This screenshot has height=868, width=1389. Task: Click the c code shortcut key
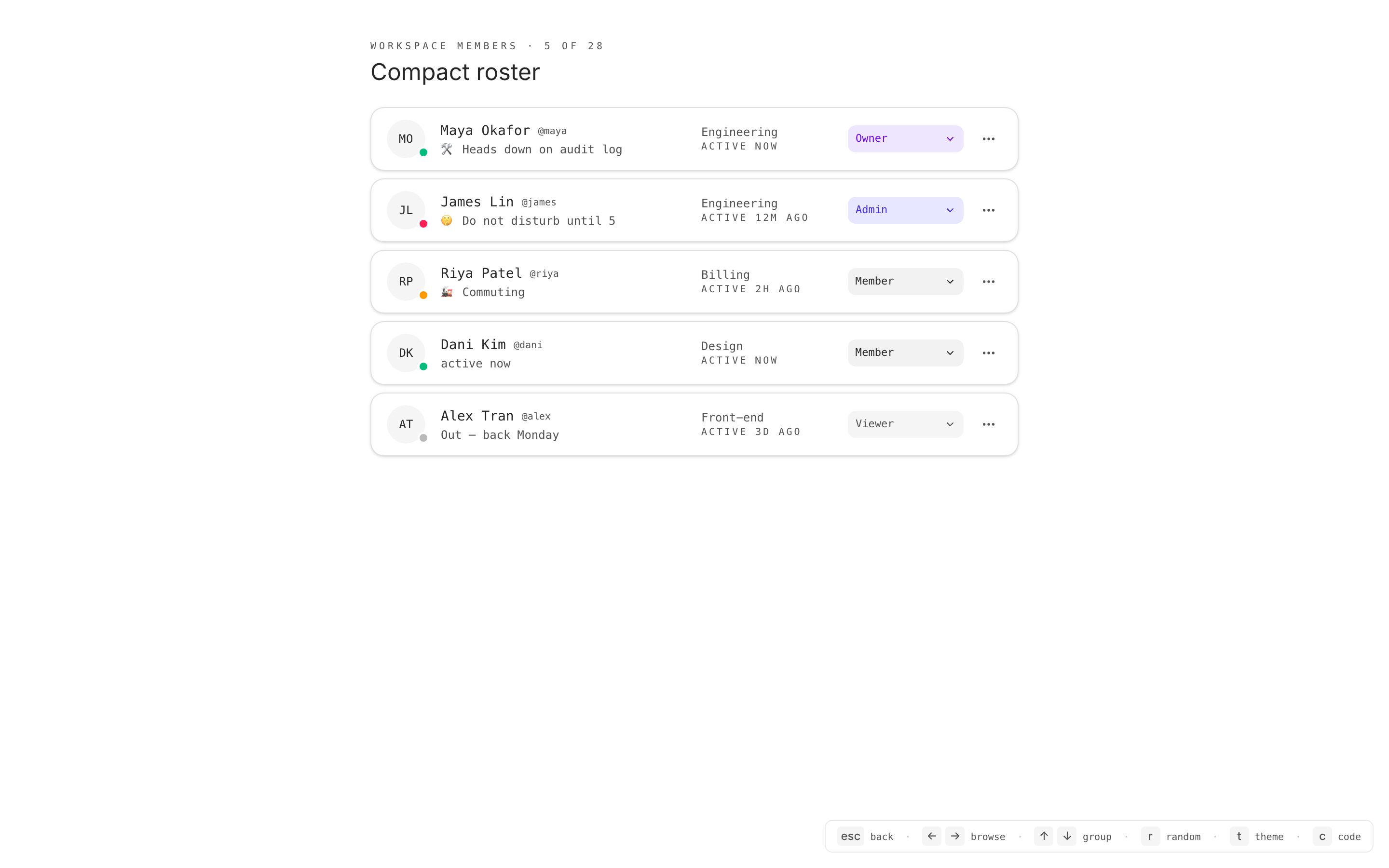1322,837
